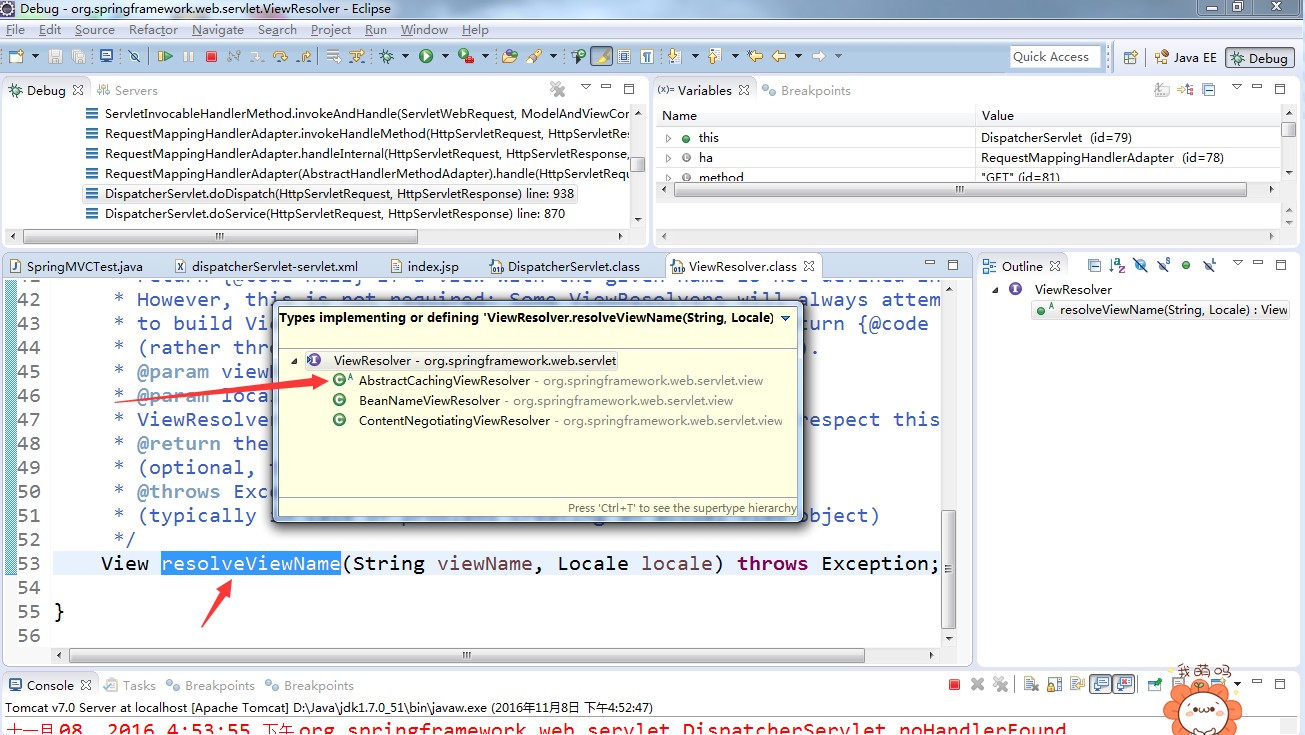
Task: Select the Debug perspective button
Action: pyautogui.click(x=1259, y=58)
